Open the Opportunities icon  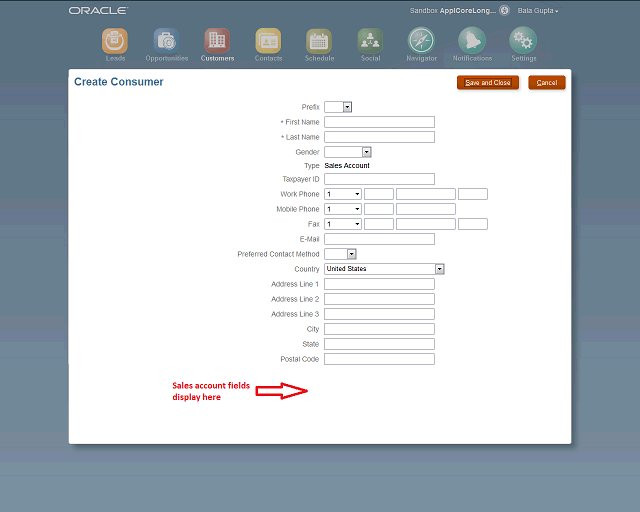pos(166,41)
